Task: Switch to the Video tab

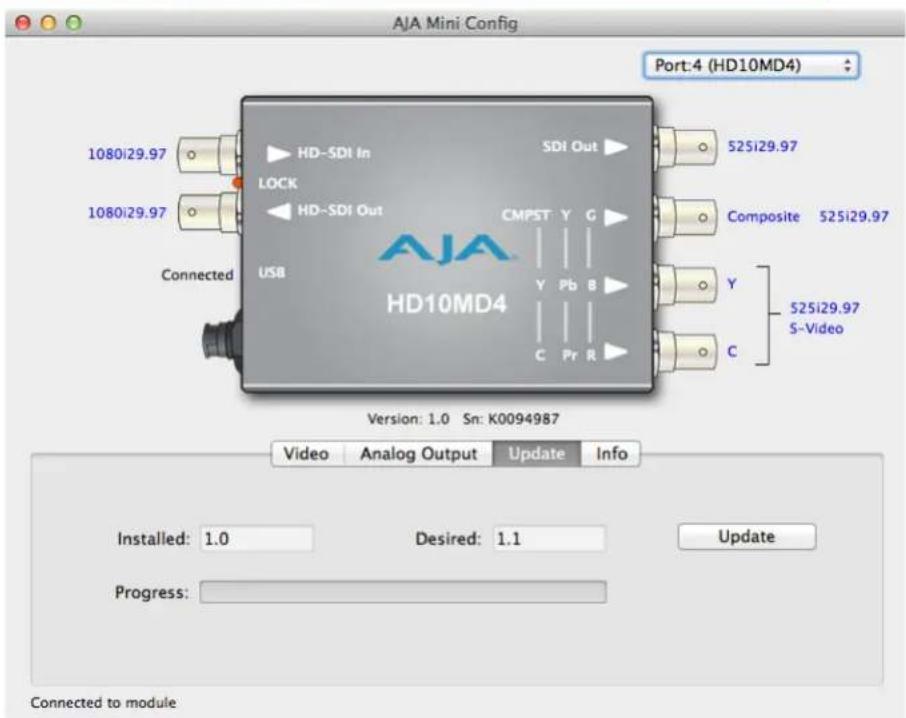Action: pos(307,453)
